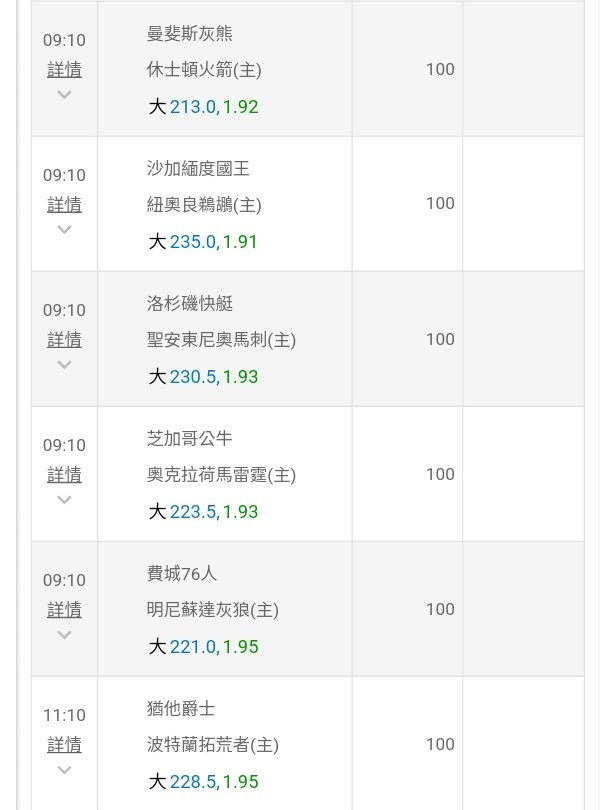Expand chevron for 洛杉磯快艇 row
The width and height of the screenshot is (616, 810).
[64, 365]
